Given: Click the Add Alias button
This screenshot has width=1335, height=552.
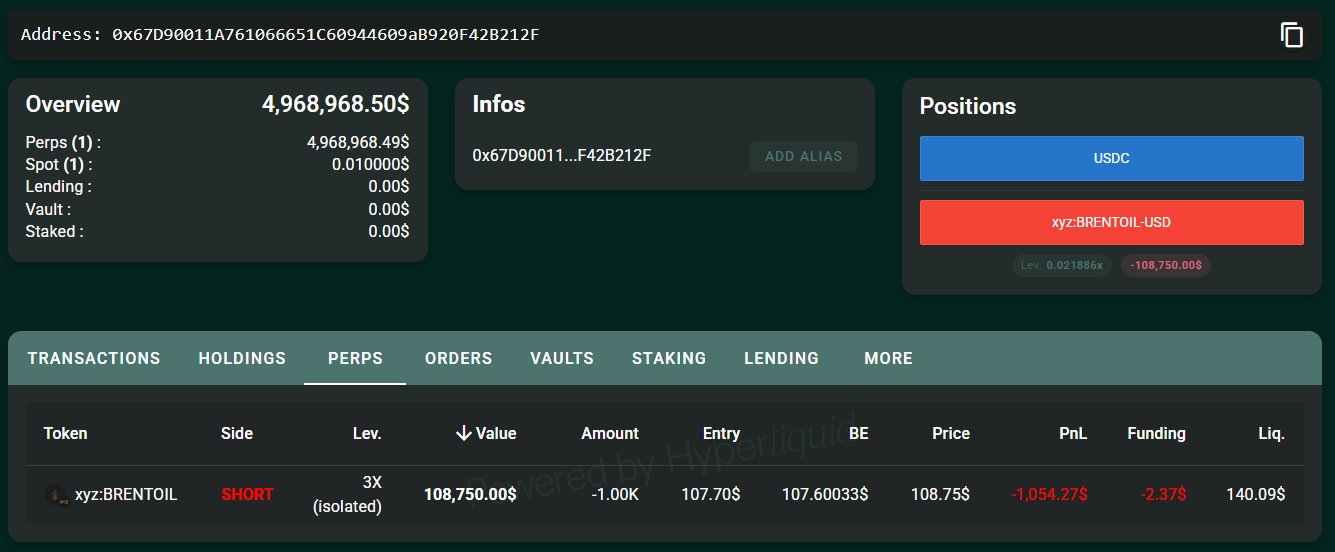Looking at the screenshot, I should tap(803, 156).
